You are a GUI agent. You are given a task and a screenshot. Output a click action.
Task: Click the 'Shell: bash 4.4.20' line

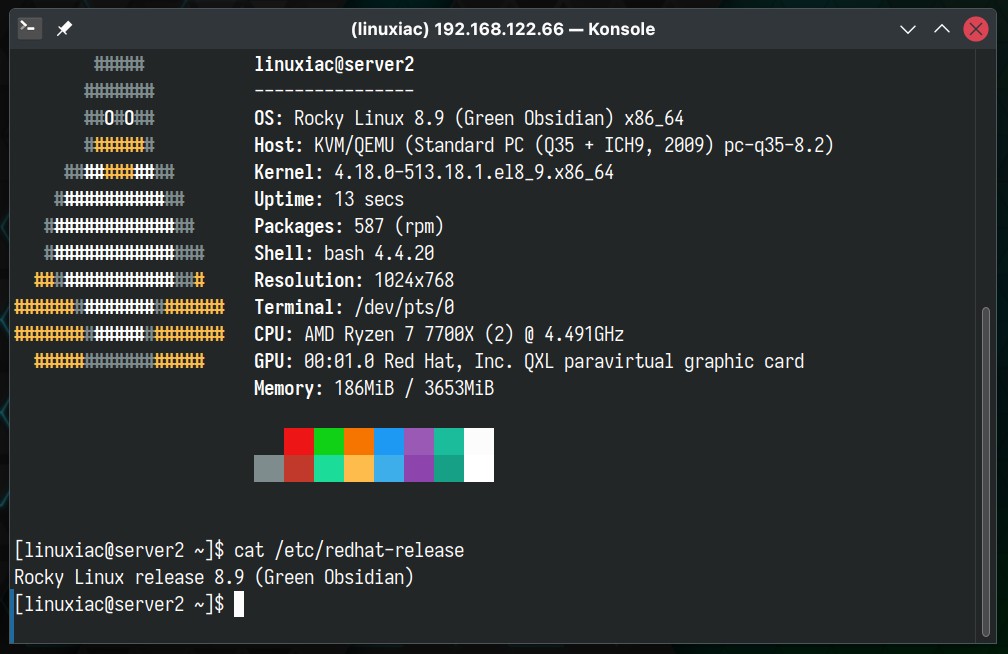click(344, 253)
